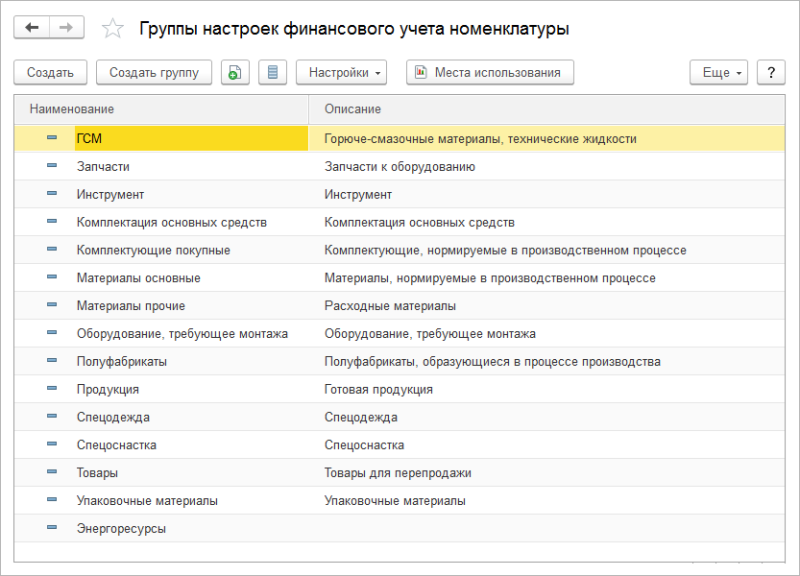Expand the Еще menu
This screenshot has width=800, height=576.
tap(719, 72)
